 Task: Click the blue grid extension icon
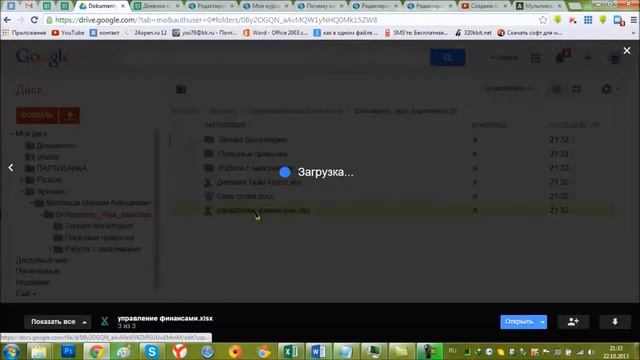pyautogui.click(x=588, y=20)
